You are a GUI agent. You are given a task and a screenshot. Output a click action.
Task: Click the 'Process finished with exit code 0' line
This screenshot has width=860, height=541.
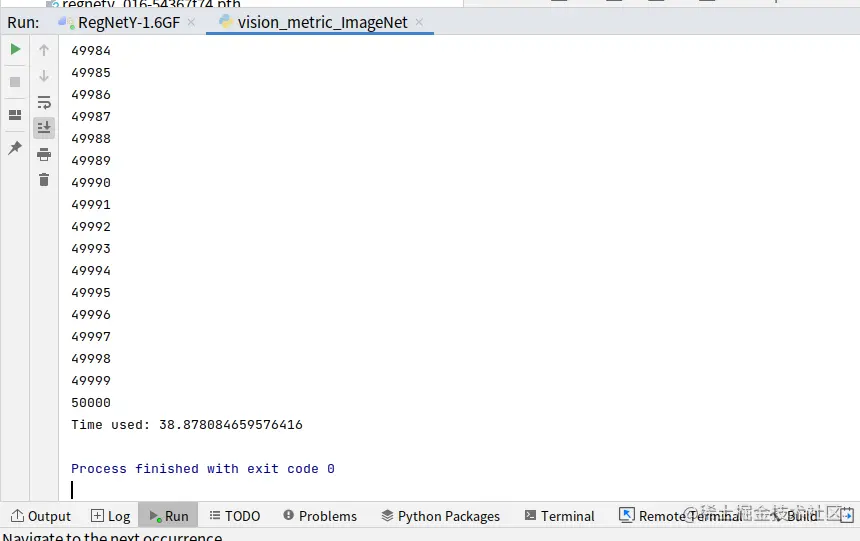point(203,469)
